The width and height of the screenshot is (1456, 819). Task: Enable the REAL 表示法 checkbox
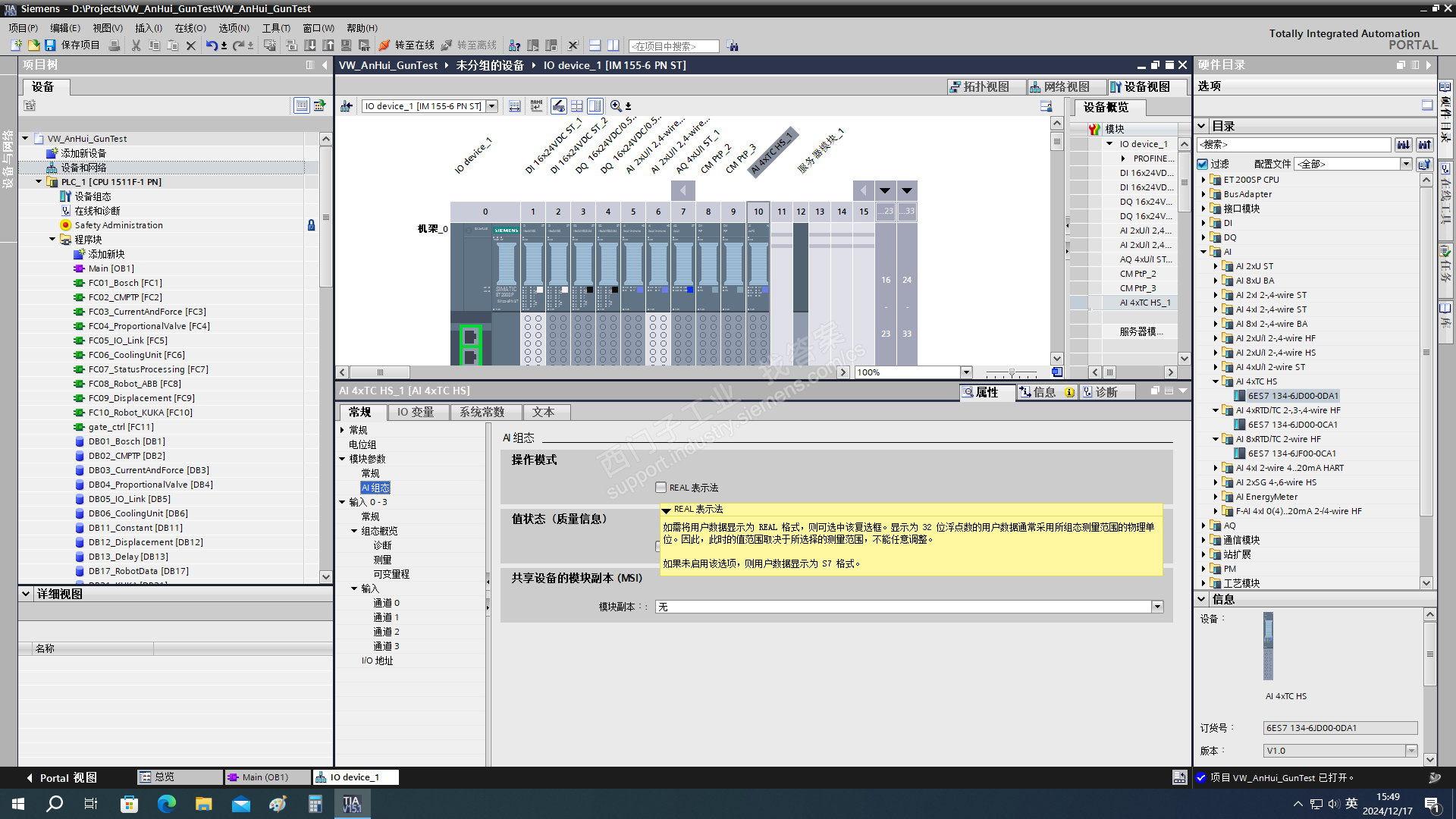click(x=661, y=488)
